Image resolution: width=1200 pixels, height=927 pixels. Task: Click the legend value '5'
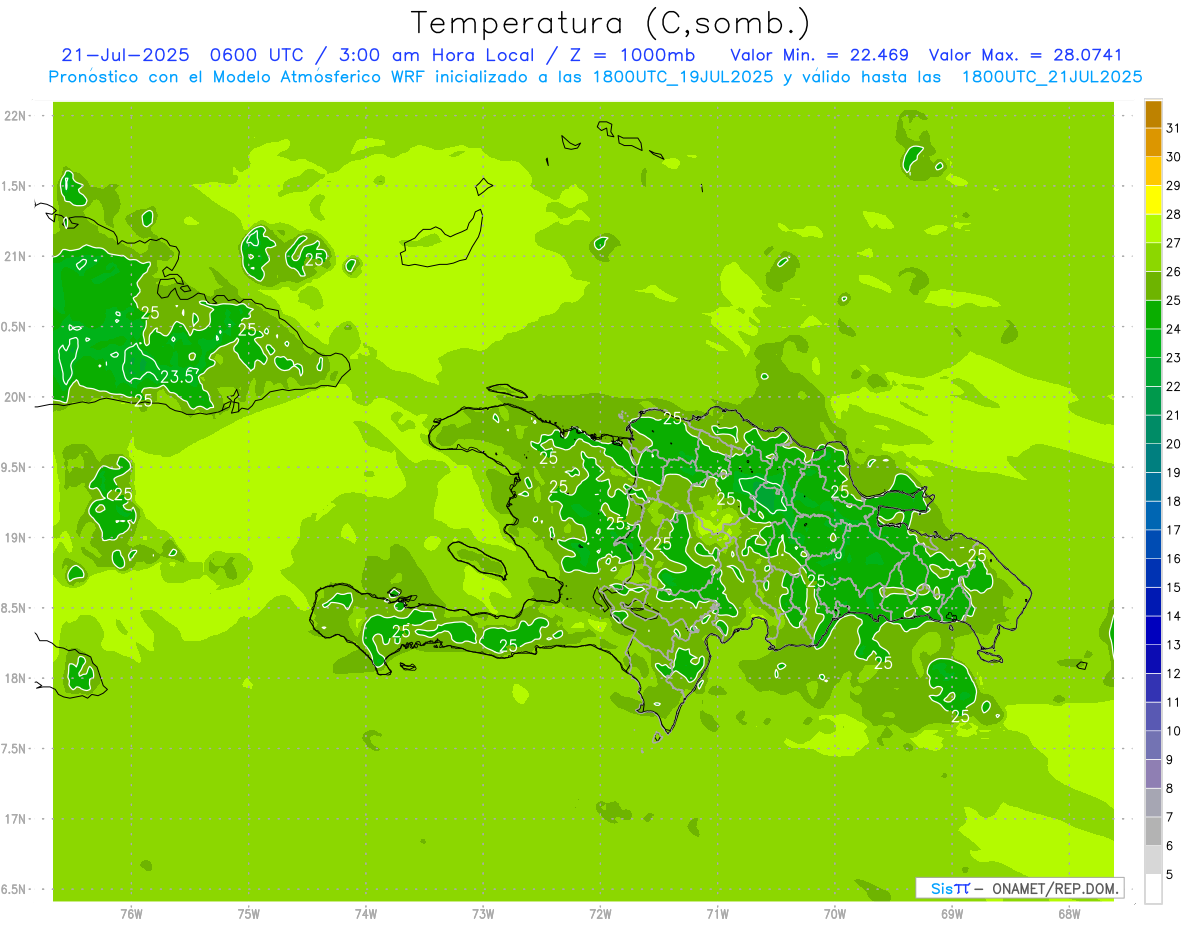[x=1170, y=875]
